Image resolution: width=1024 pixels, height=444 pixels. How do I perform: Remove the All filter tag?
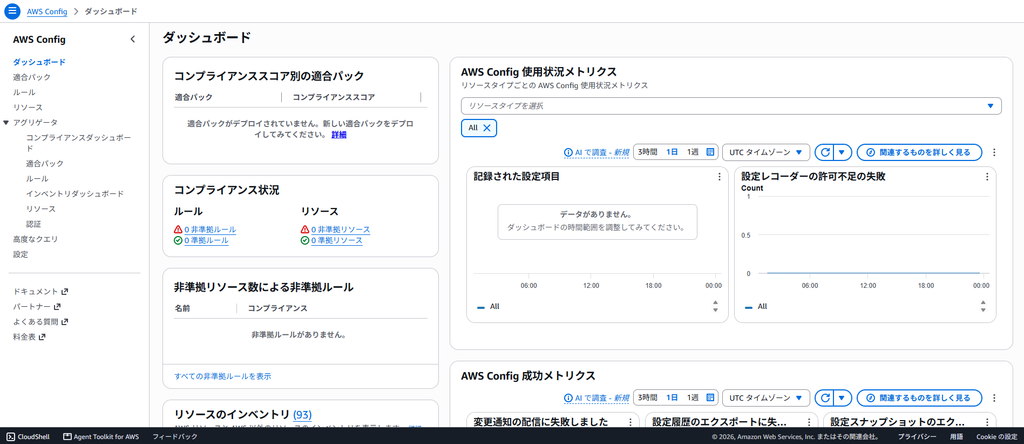tap(487, 128)
